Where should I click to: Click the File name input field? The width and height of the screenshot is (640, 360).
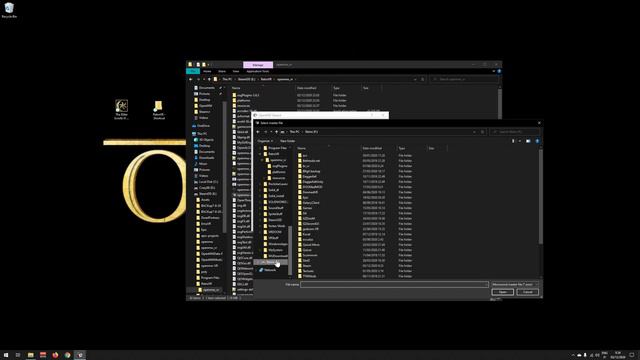click(394, 284)
